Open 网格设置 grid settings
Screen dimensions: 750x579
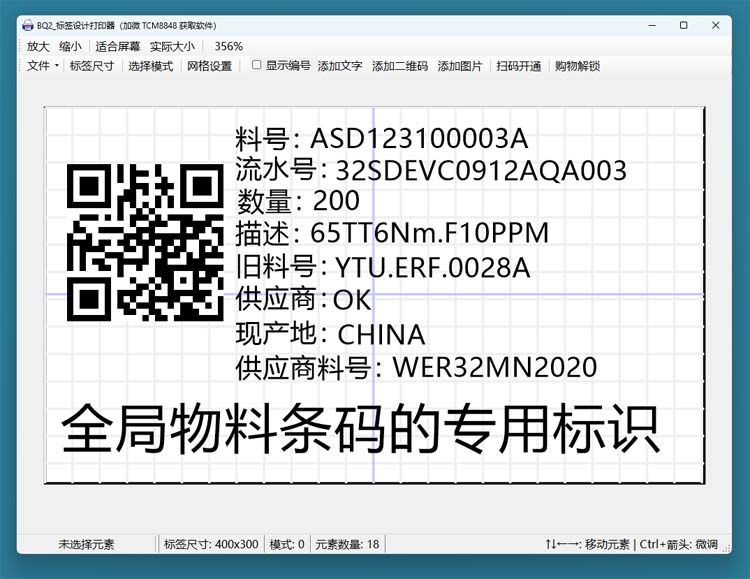pos(209,66)
